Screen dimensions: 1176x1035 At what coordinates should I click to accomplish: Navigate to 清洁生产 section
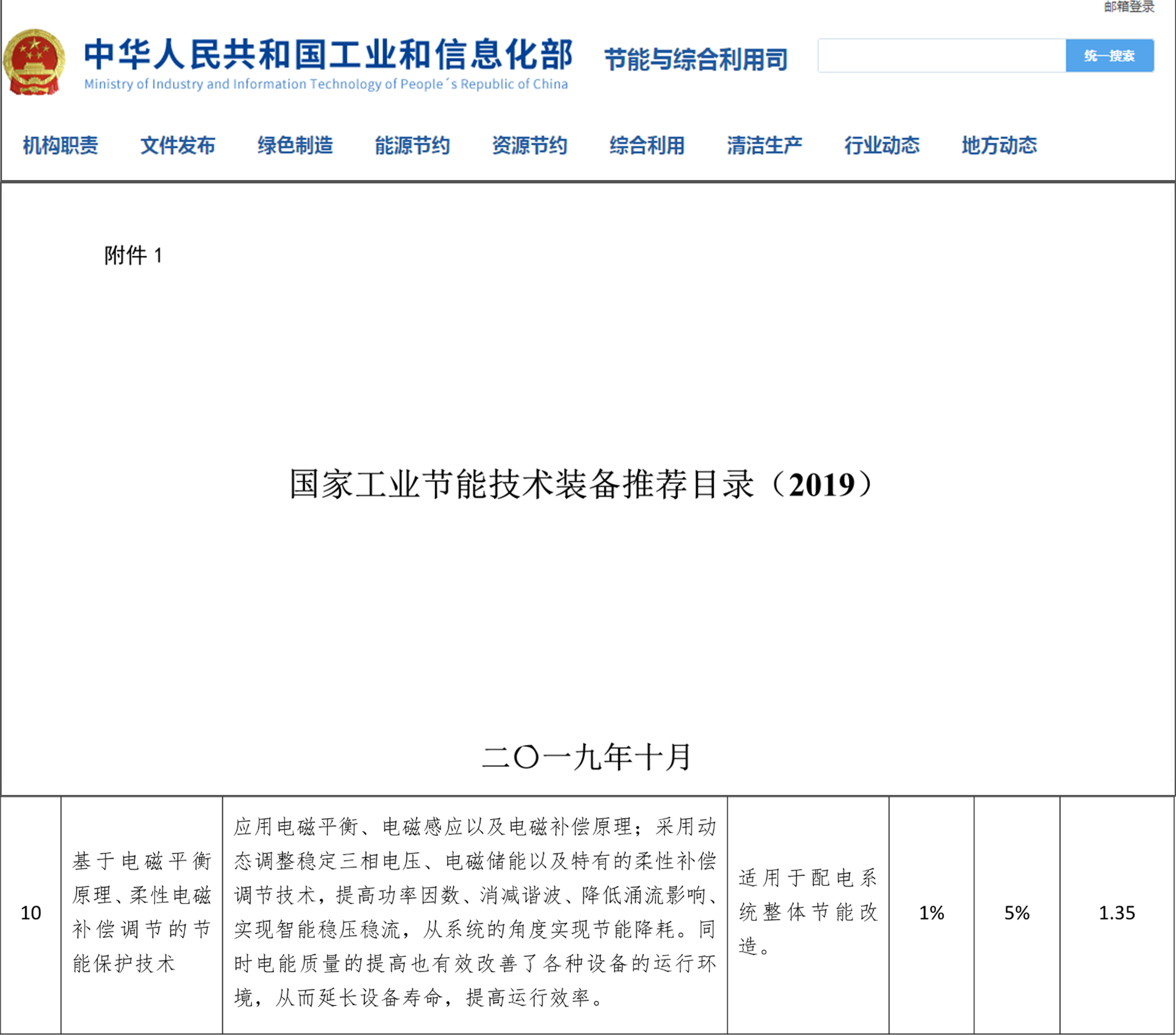[765, 145]
